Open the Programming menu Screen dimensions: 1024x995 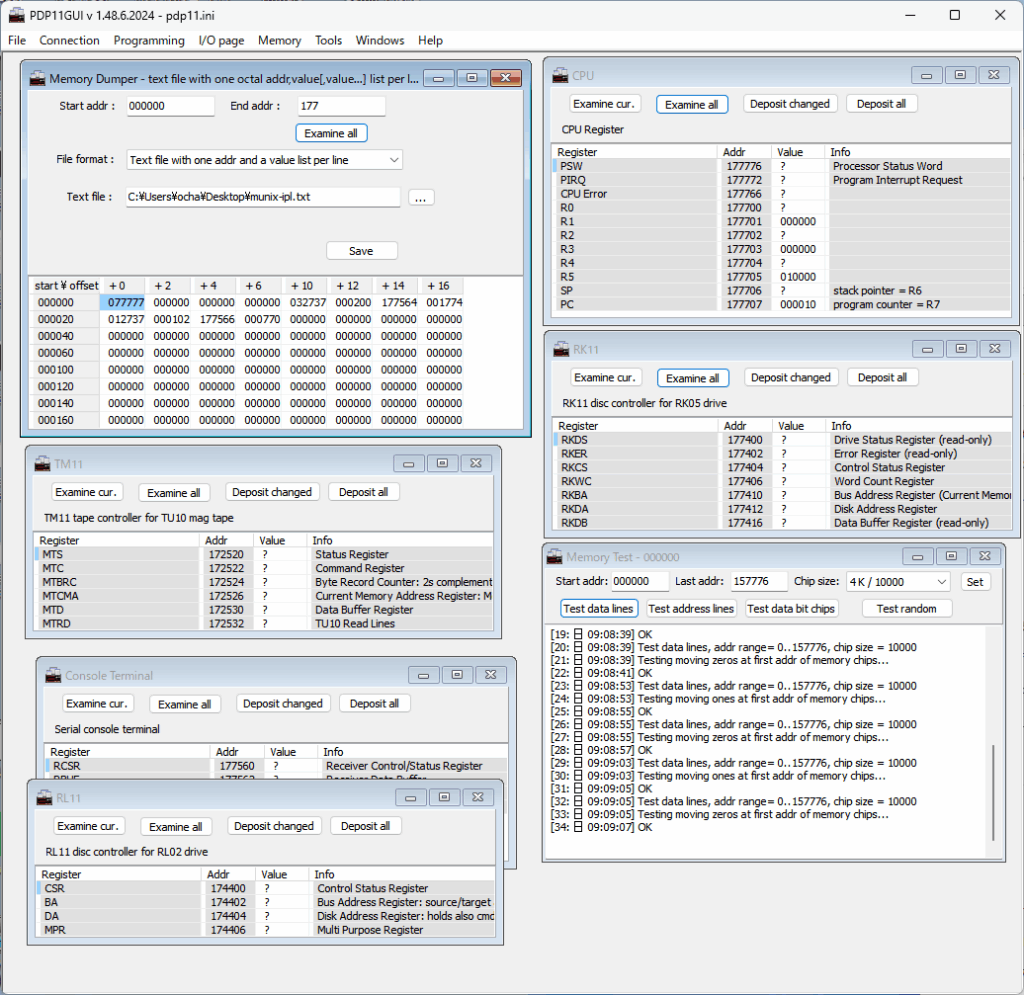click(x=149, y=41)
